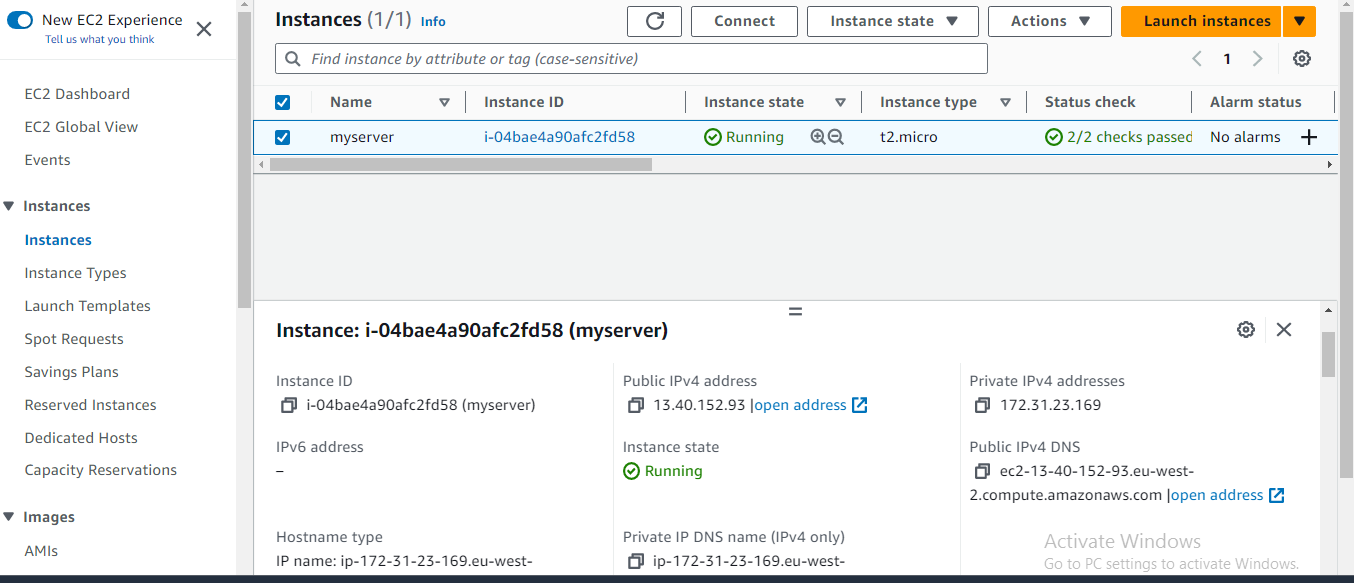Screen dimensions: 1354x583
Task: Toggle the New EC2 Experience switch
Action: pyautogui.click(x=20, y=20)
